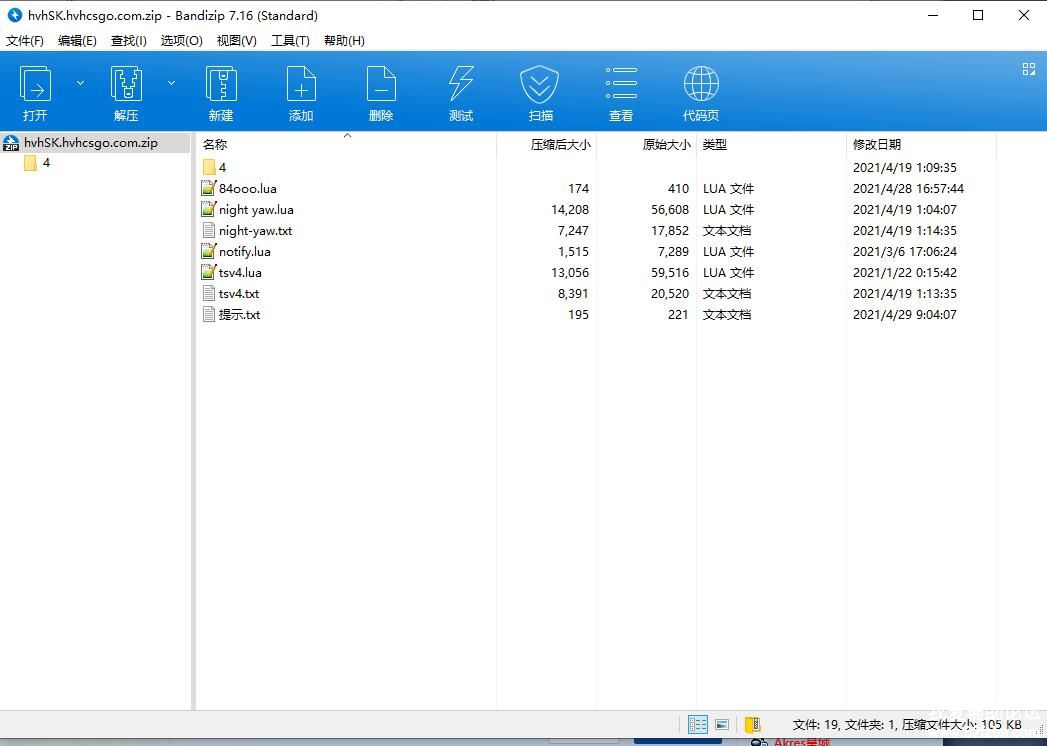This screenshot has height=746, width=1047.
Task: Click the night-yaw.txt file name
Action: (256, 230)
